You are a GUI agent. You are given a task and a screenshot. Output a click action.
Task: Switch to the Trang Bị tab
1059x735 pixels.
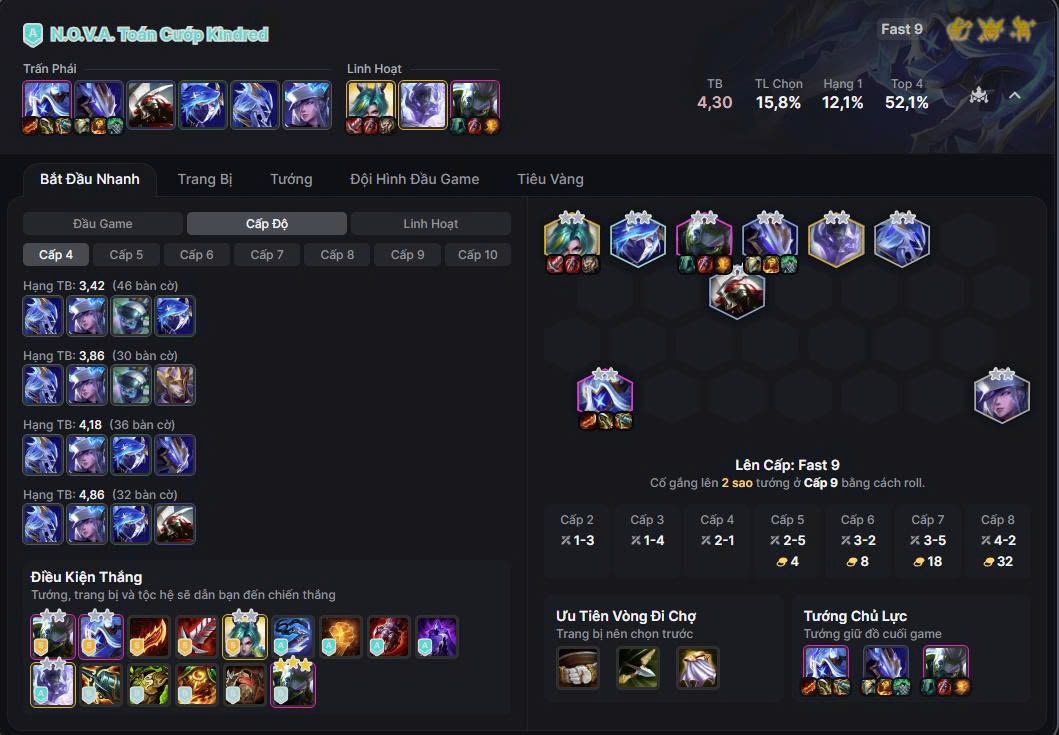[205, 179]
